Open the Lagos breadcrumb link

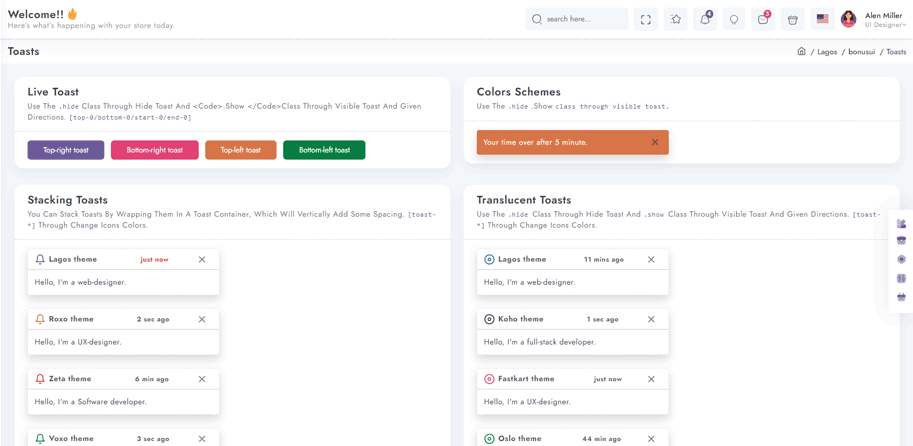827,52
